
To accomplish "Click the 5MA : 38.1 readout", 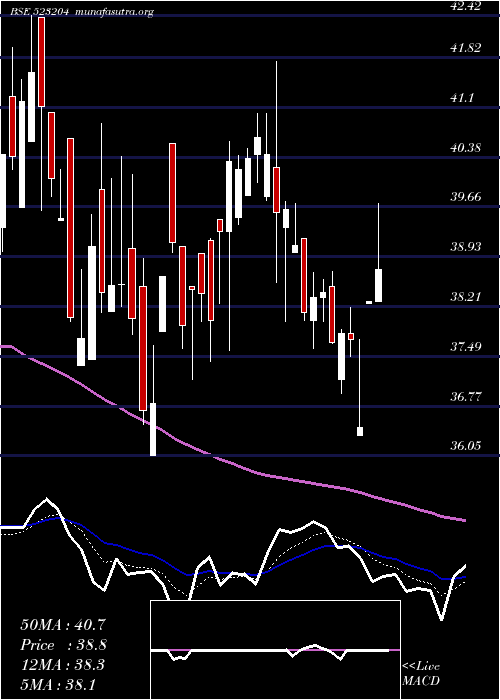I will [x=58, y=684].
